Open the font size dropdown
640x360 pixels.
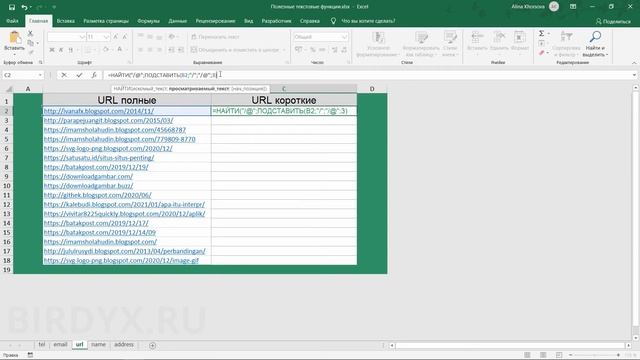[106, 37]
